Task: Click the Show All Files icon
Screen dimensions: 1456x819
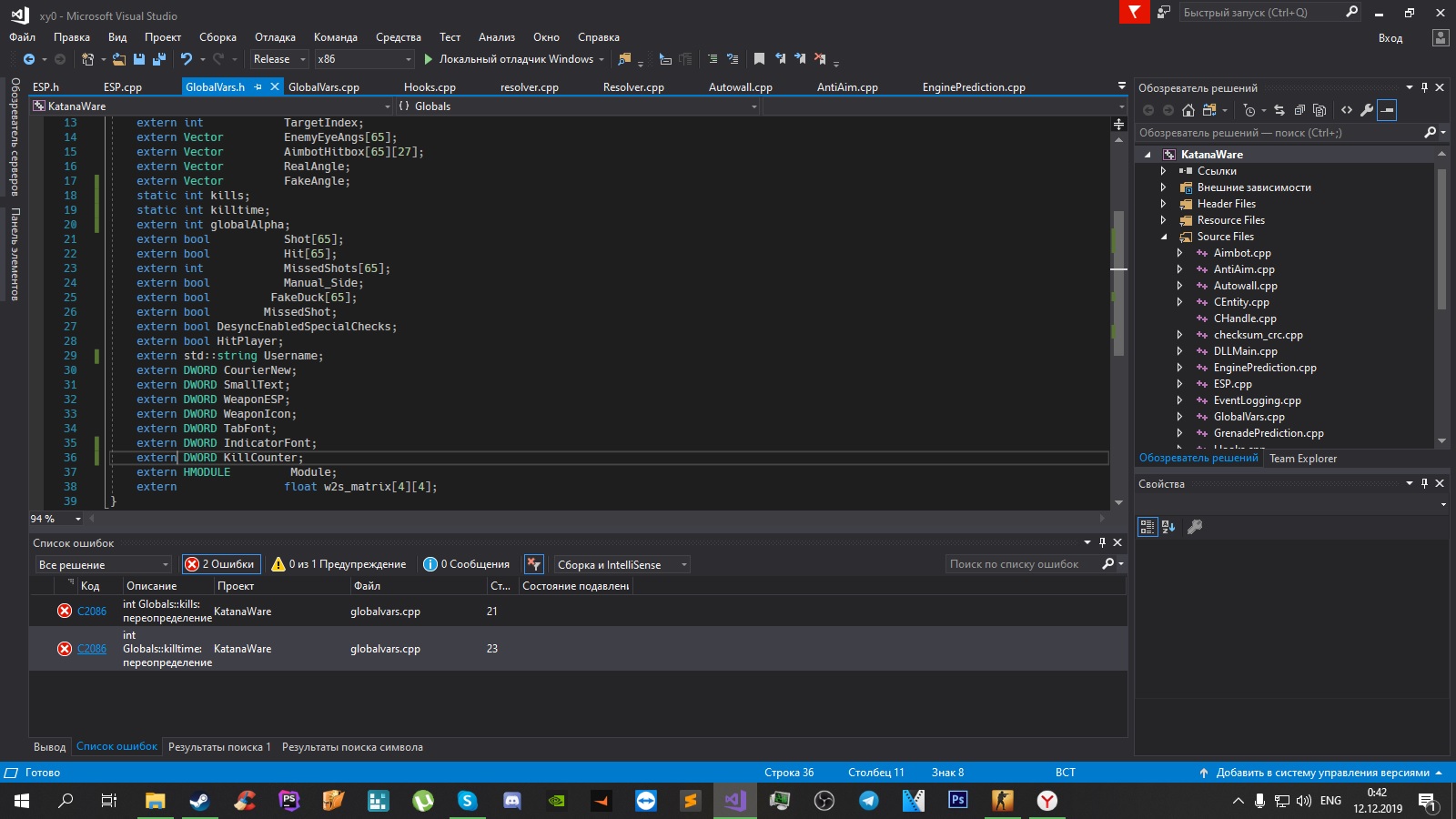Action: point(1319,110)
